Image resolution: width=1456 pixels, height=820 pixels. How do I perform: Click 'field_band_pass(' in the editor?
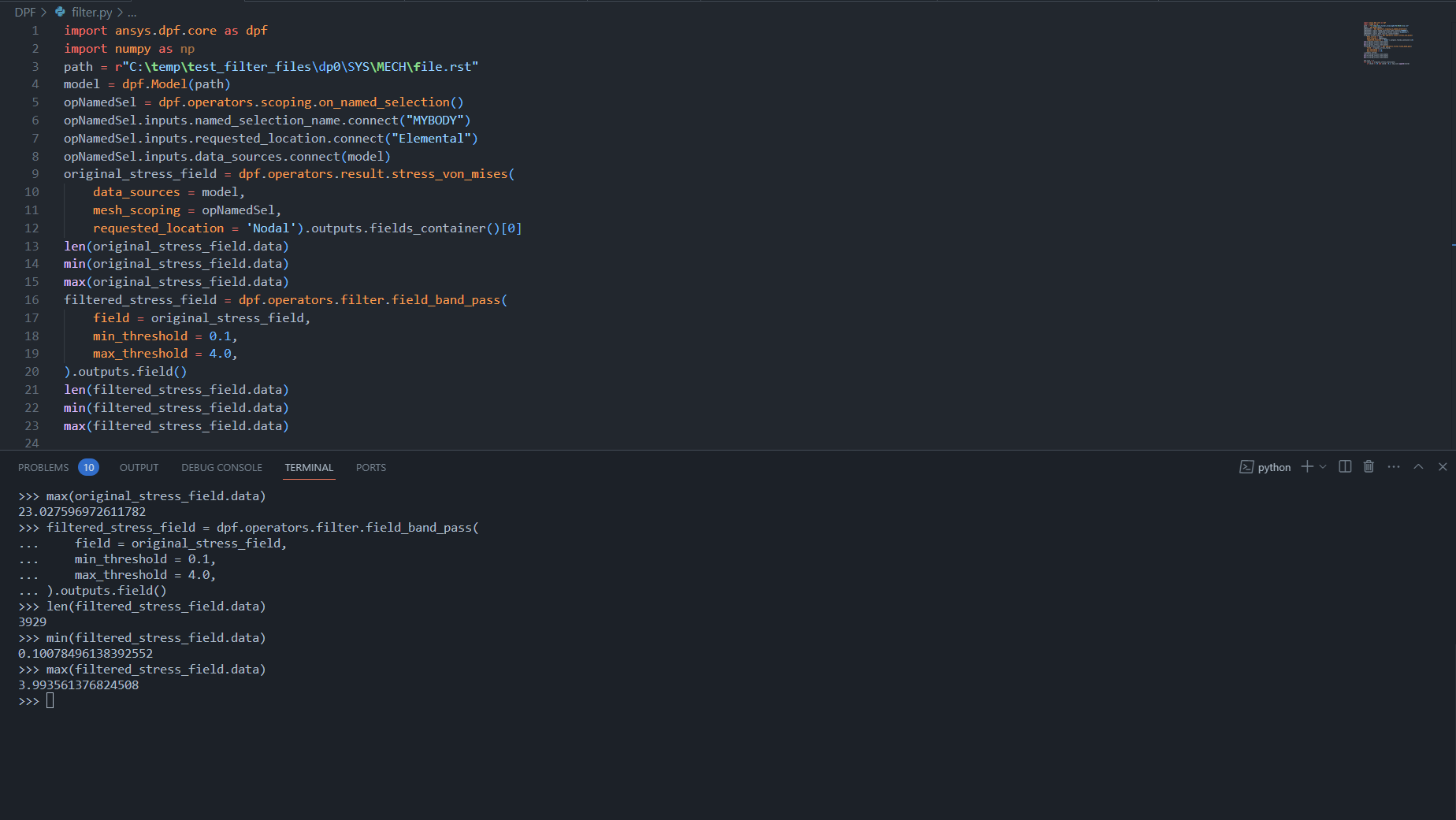450,300
